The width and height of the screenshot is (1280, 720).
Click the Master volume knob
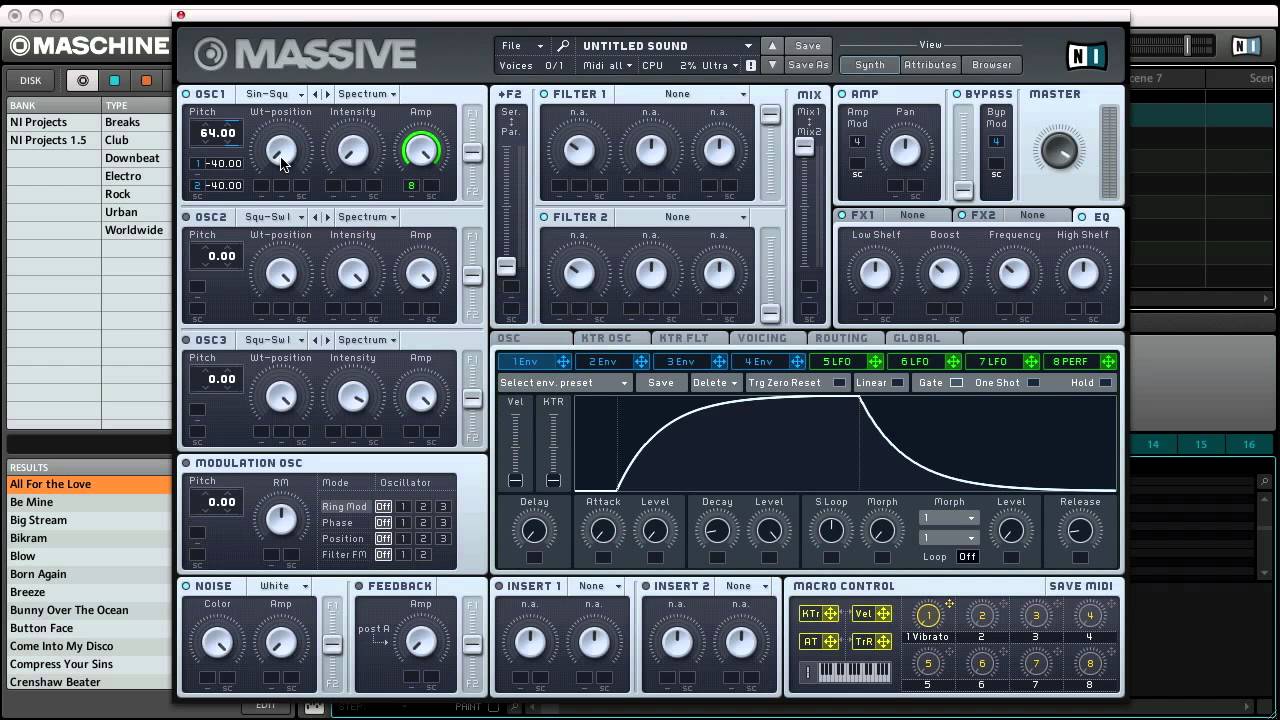[1059, 150]
